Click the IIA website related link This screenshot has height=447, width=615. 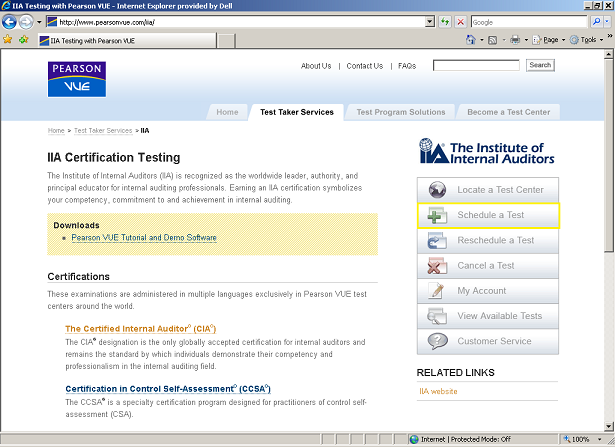click(438, 391)
